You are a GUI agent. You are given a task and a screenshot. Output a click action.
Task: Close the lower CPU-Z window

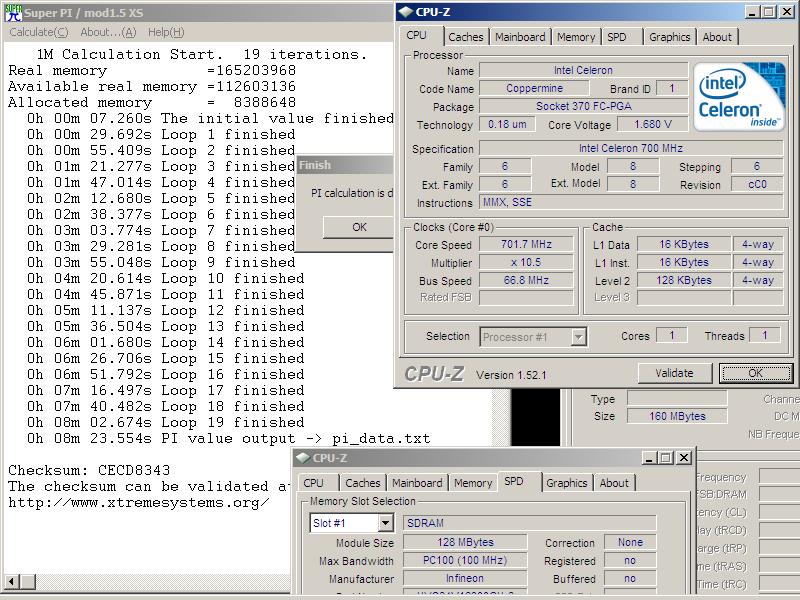coord(684,458)
